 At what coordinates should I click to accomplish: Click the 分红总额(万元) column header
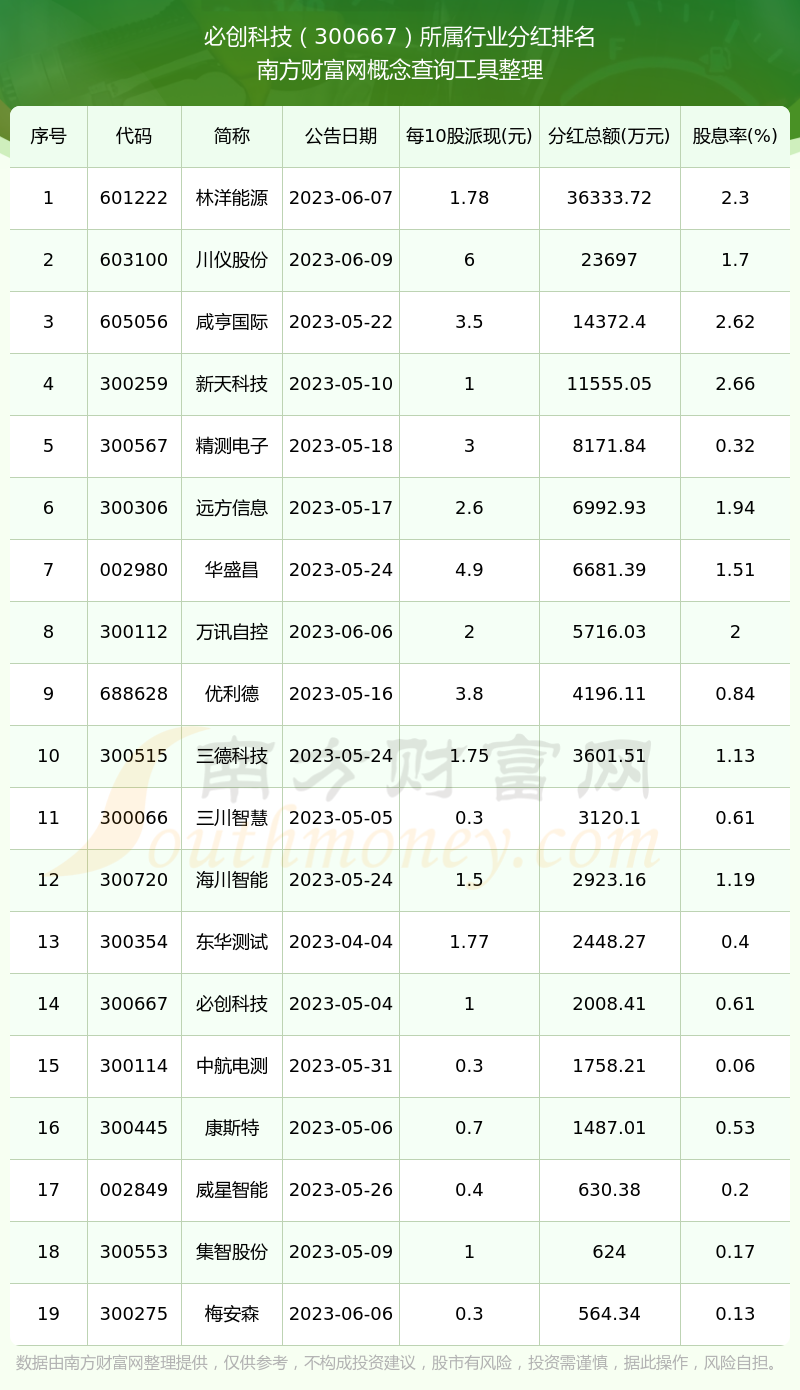(x=609, y=136)
